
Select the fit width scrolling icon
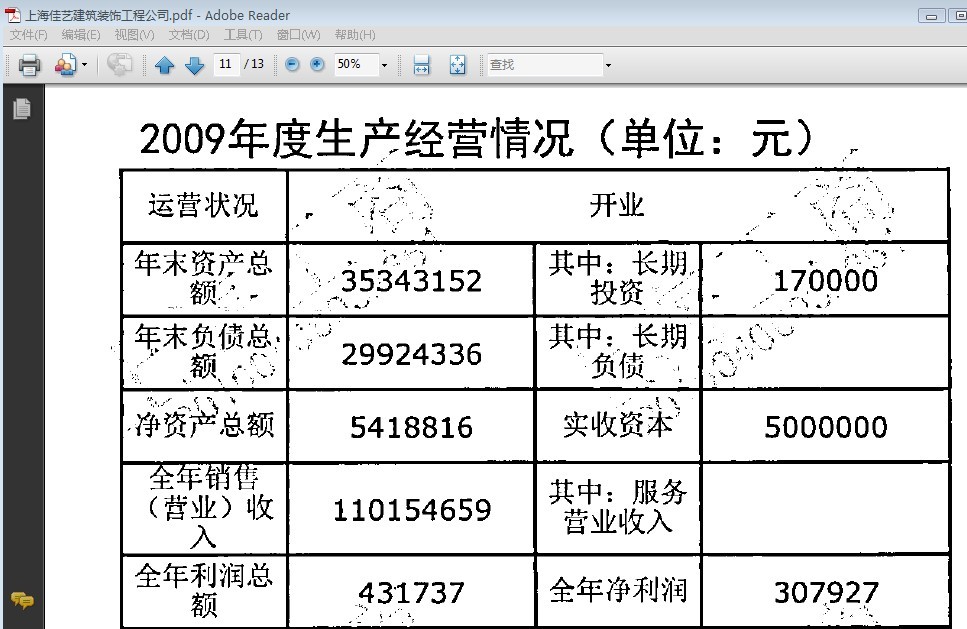click(422, 65)
